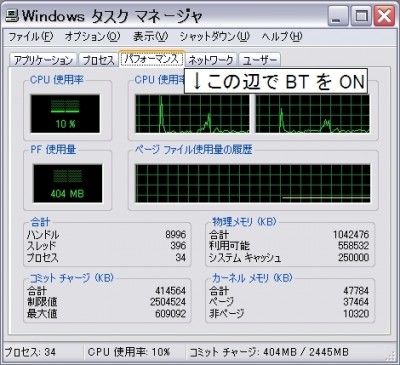Select the パフォーマンス tab
This screenshot has width=400, height=365.
tap(152, 59)
